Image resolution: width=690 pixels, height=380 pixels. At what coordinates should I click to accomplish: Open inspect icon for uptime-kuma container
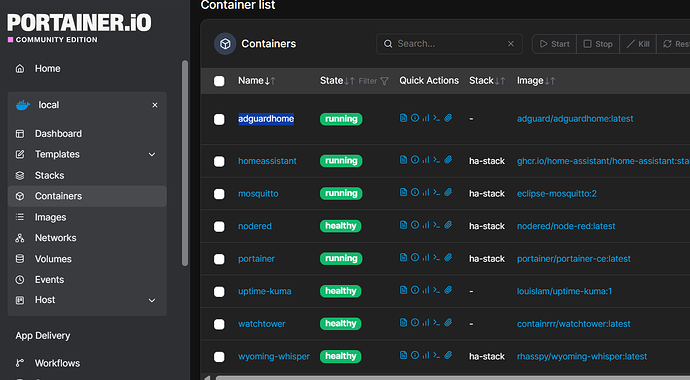(x=415, y=290)
